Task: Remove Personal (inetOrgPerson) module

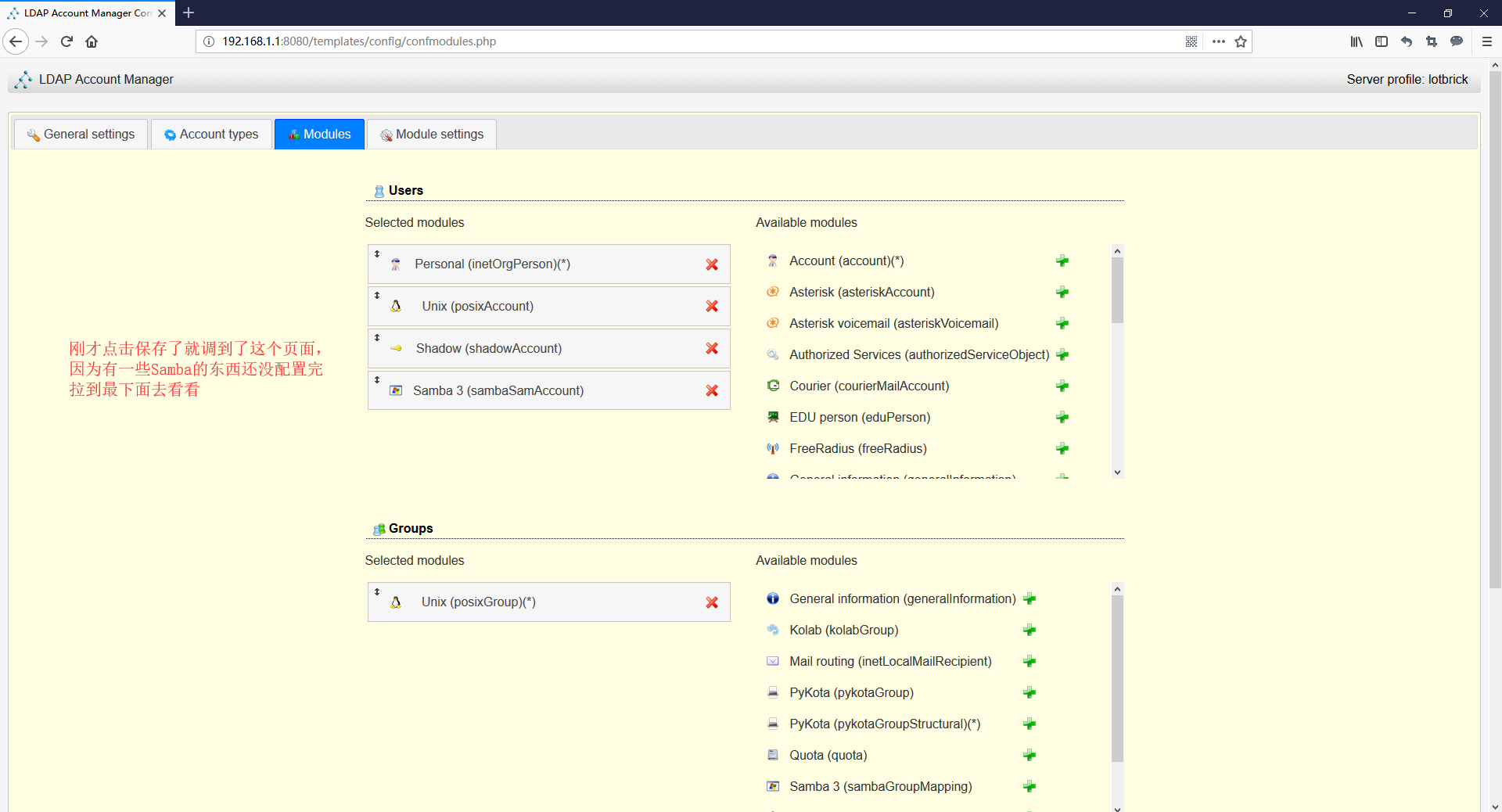Action: [712, 264]
